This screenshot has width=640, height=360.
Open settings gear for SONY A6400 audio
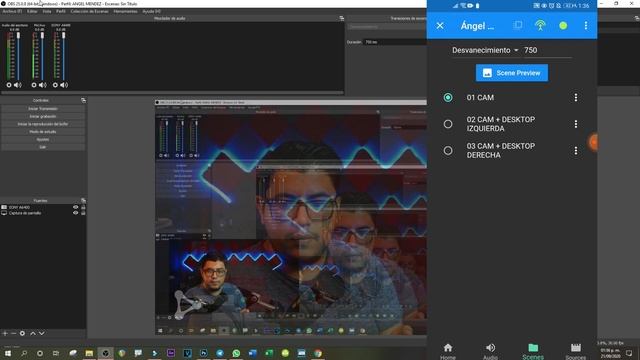(56, 85)
